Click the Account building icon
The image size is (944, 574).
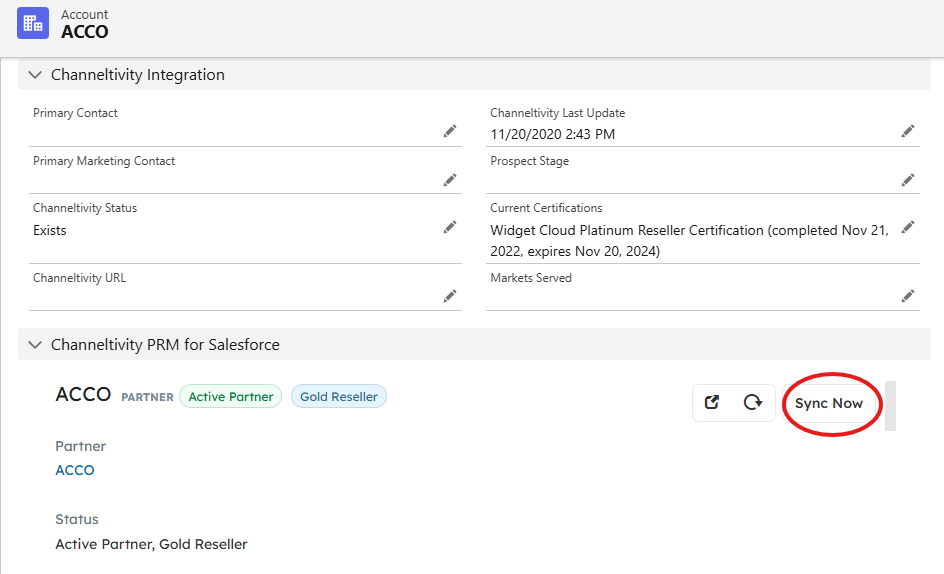(x=33, y=23)
